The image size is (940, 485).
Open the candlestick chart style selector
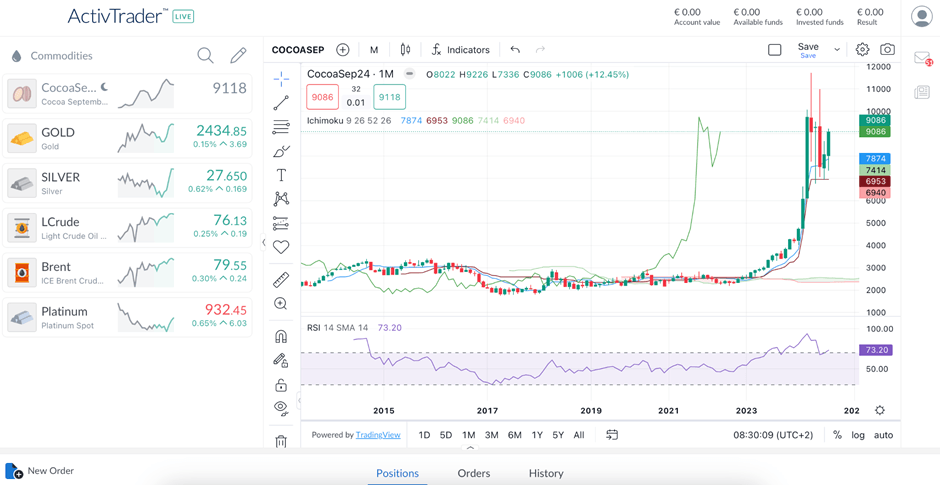pos(405,50)
